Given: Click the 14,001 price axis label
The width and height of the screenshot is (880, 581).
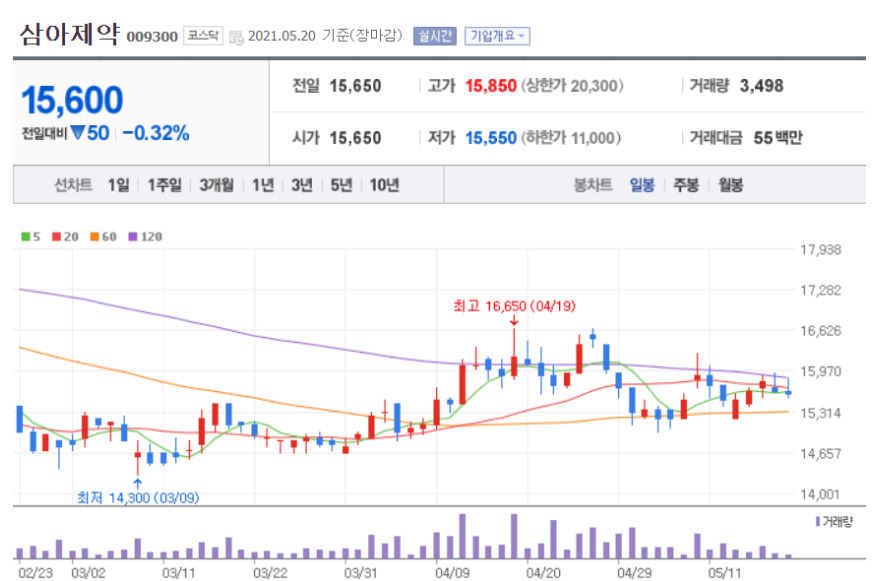Looking at the screenshot, I should point(821,494).
